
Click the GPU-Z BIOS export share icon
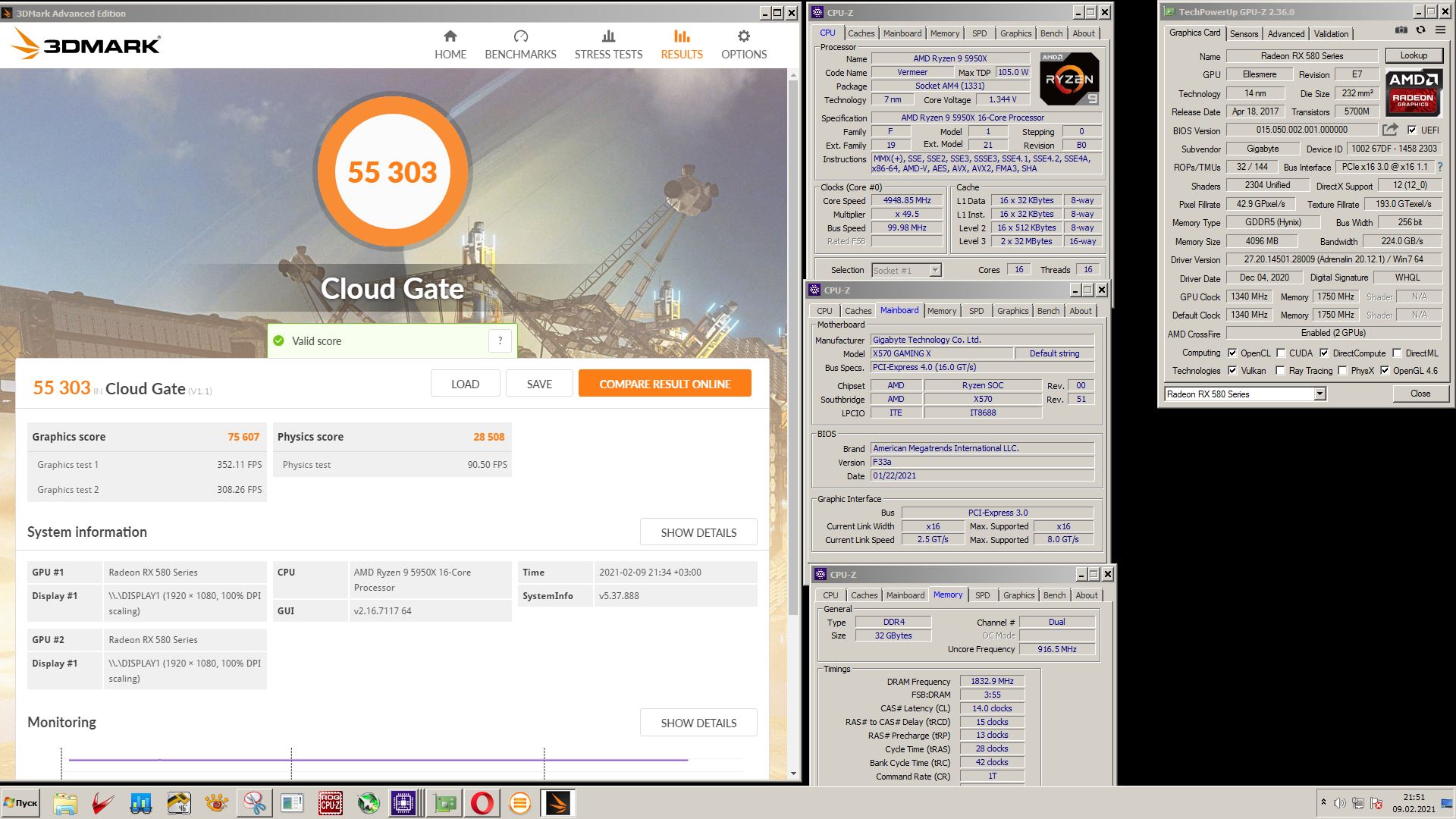click(x=1390, y=130)
